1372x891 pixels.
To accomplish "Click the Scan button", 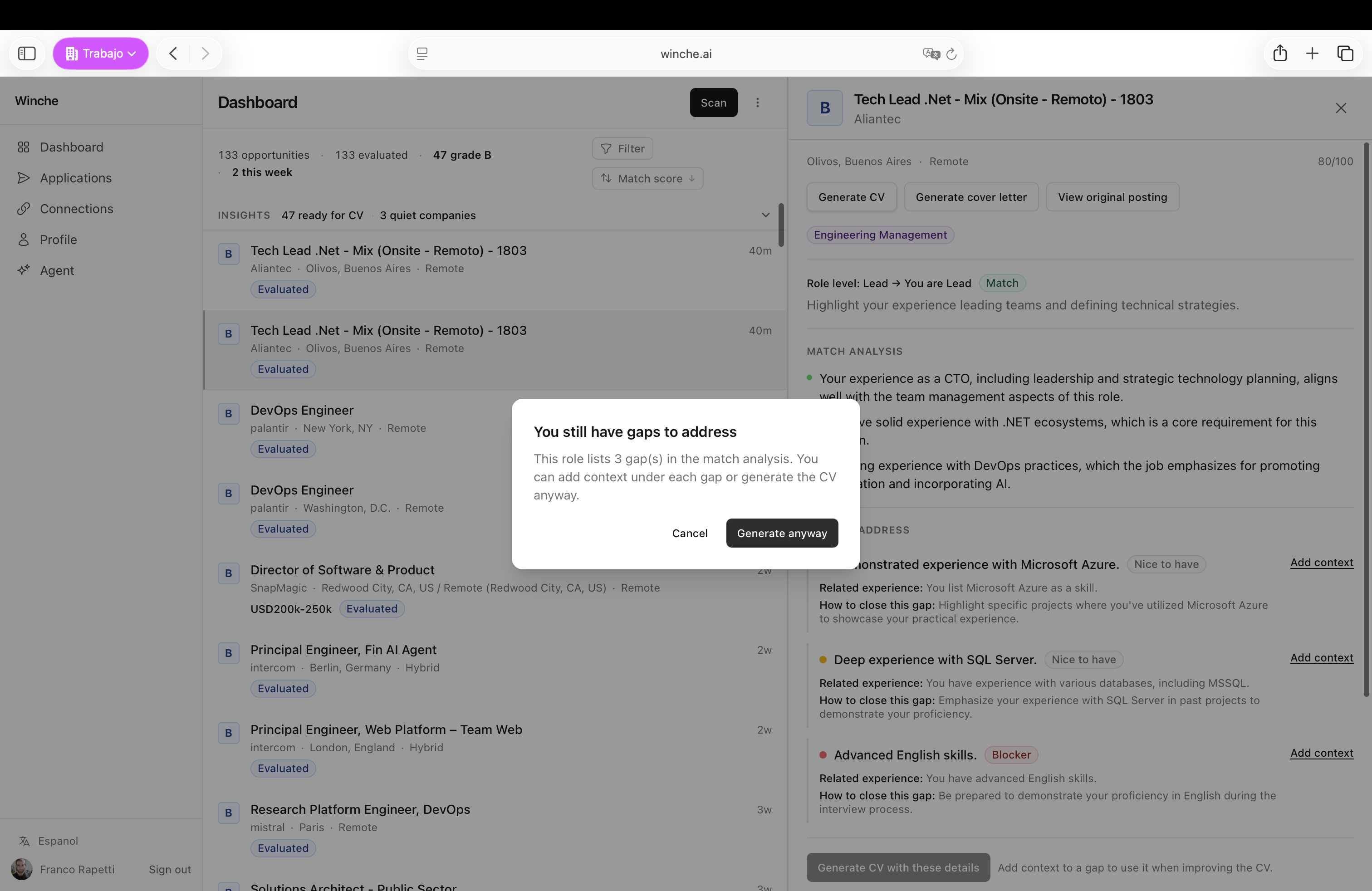I will (714, 103).
